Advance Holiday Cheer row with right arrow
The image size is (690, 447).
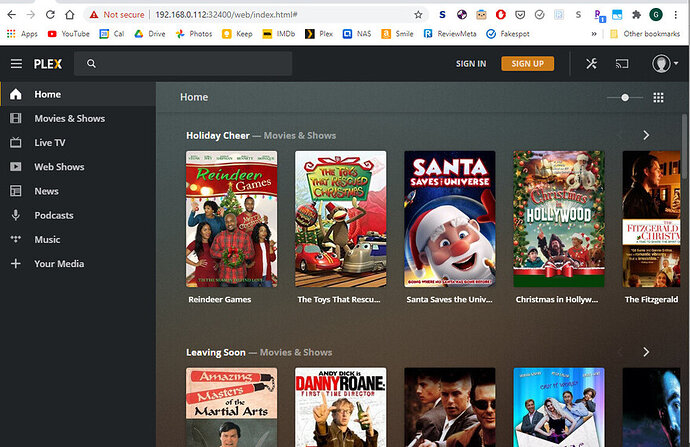646,135
